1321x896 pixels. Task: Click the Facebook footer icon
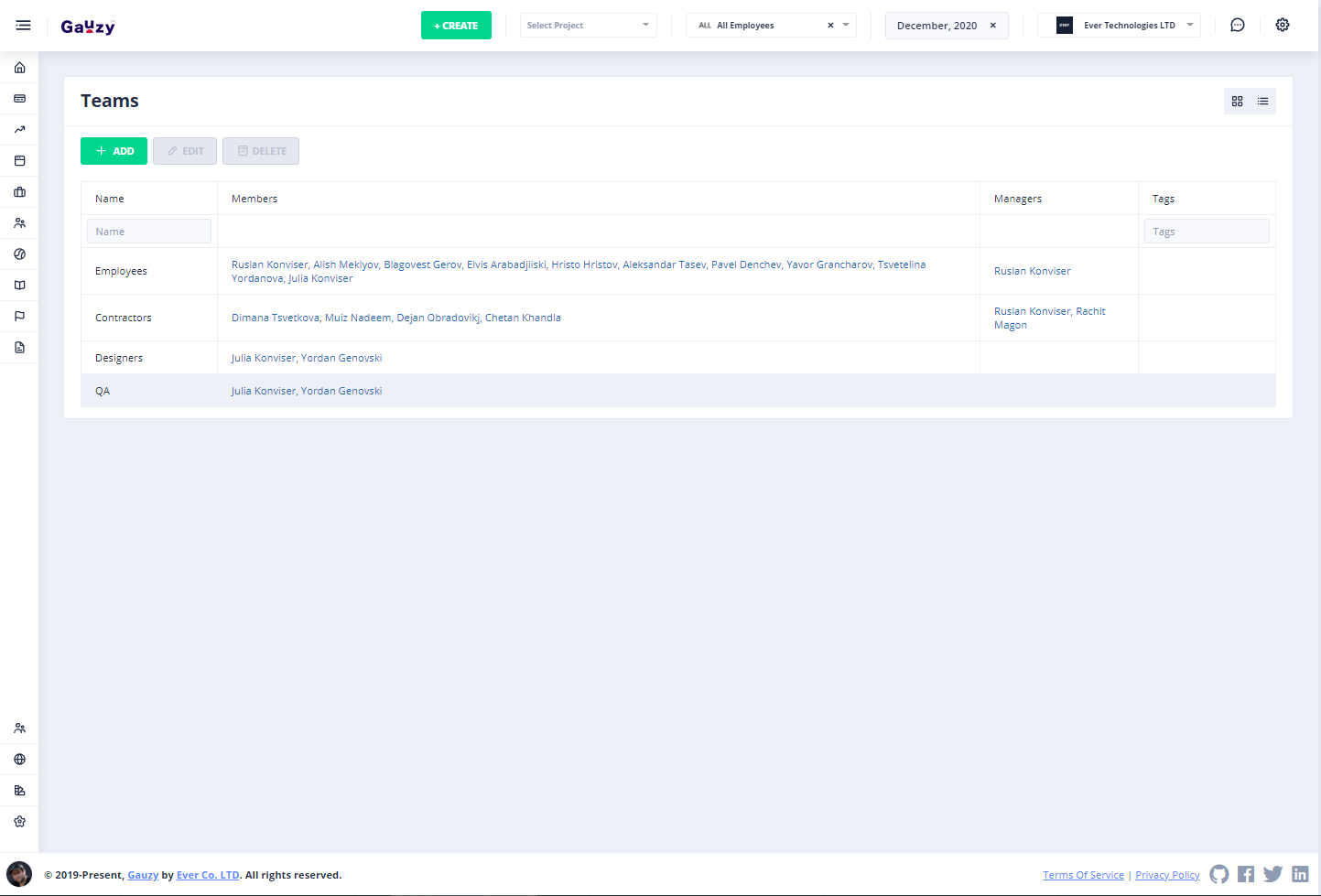pos(1246,874)
